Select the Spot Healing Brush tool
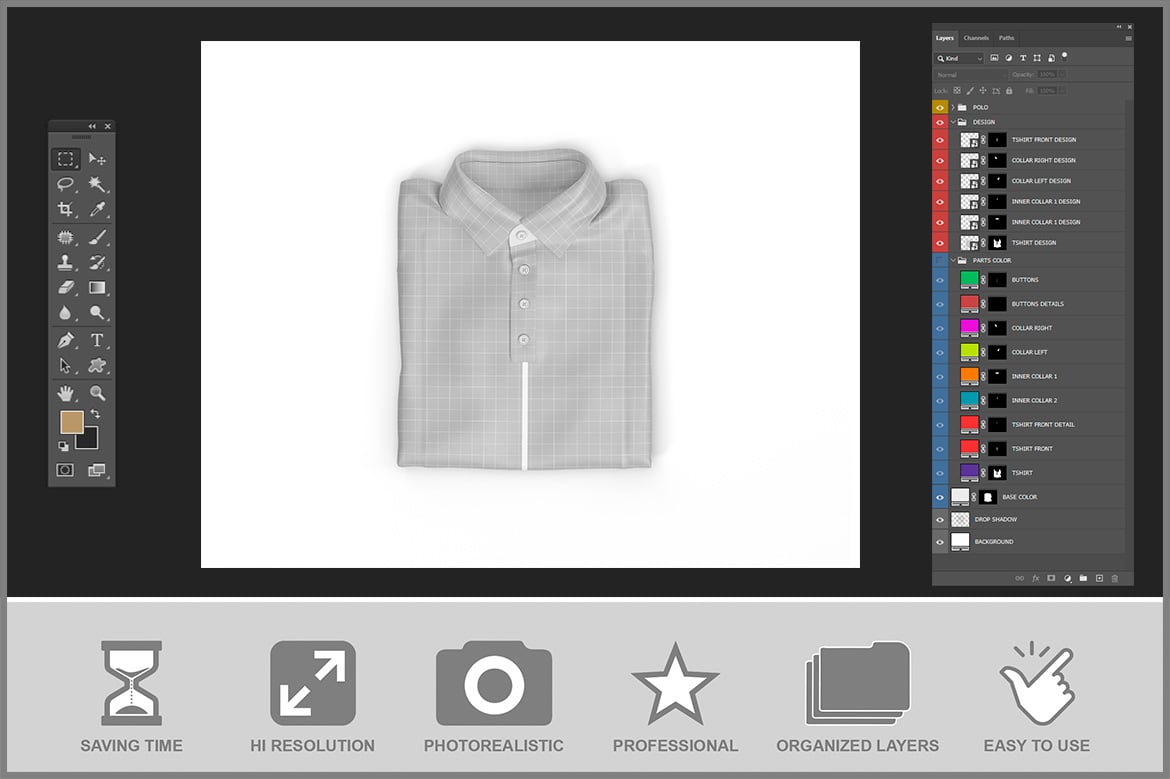Screen dimensions: 1170x779 coord(66,237)
